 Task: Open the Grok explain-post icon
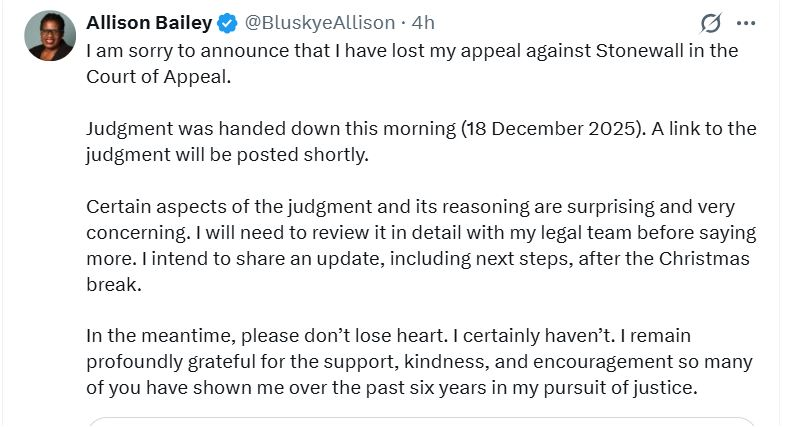711,23
